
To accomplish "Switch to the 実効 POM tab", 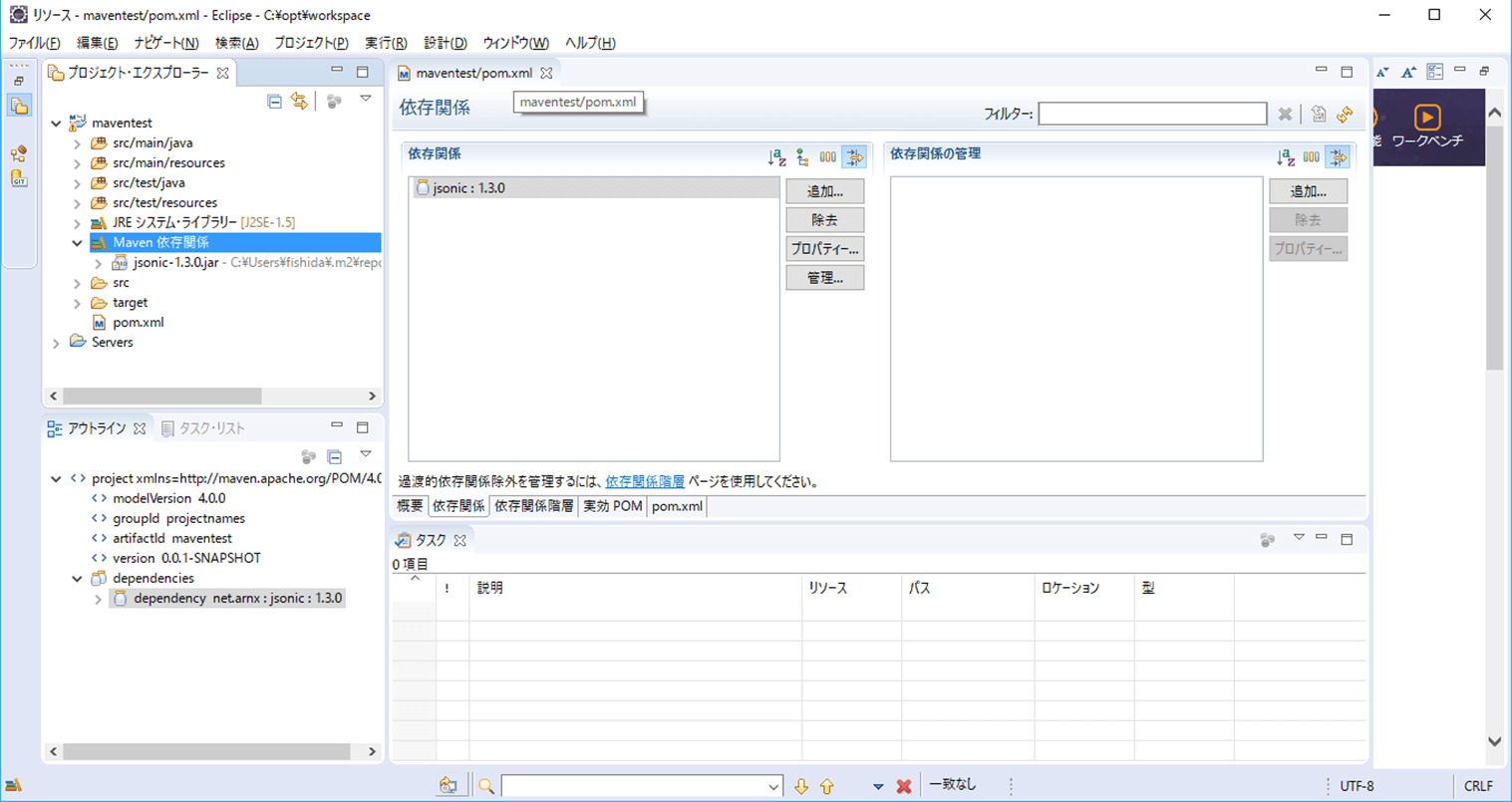I will [x=612, y=506].
